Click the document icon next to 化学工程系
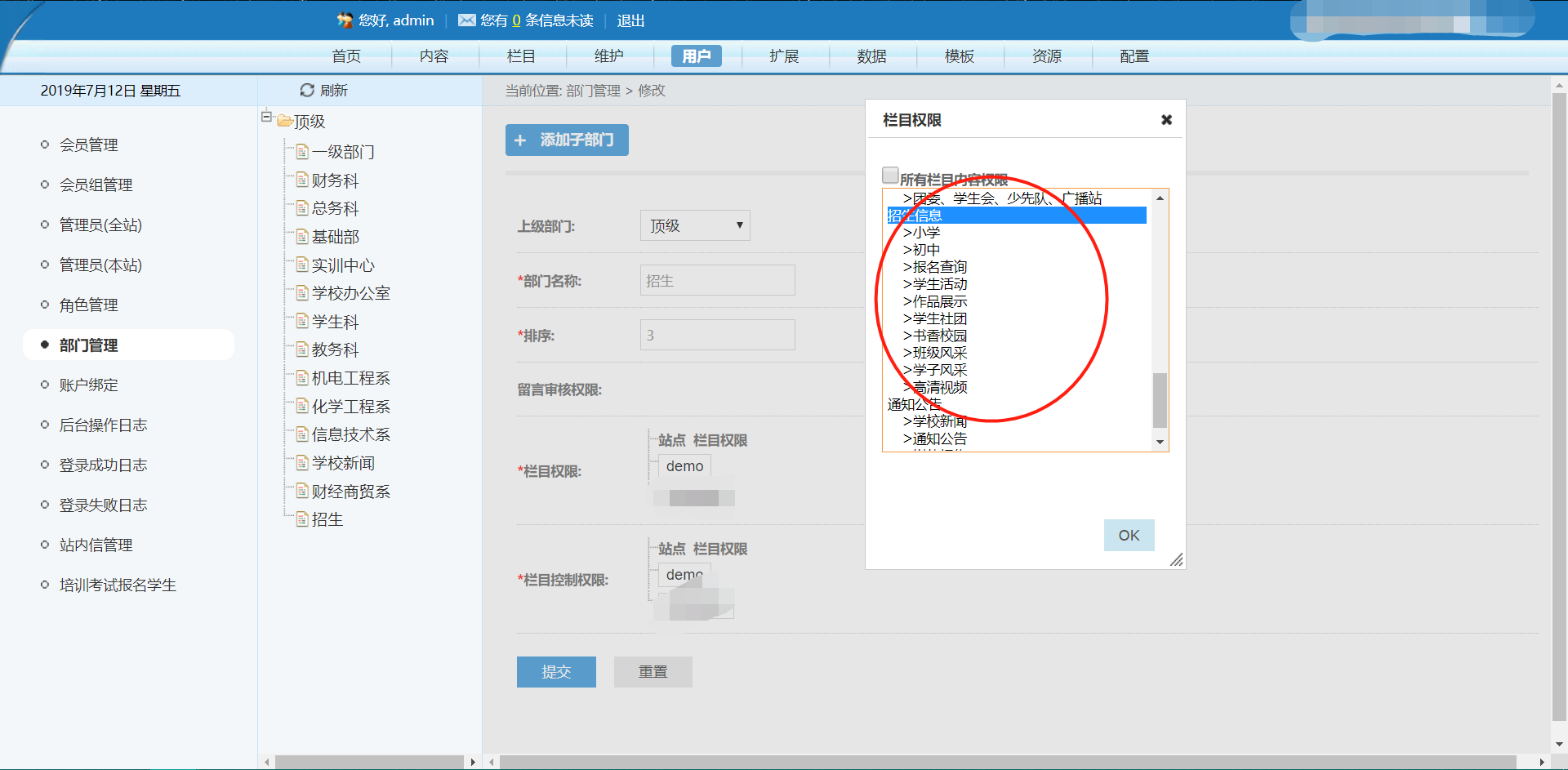Image resolution: width=1568 pixels, height=770 pixels. 302,406
